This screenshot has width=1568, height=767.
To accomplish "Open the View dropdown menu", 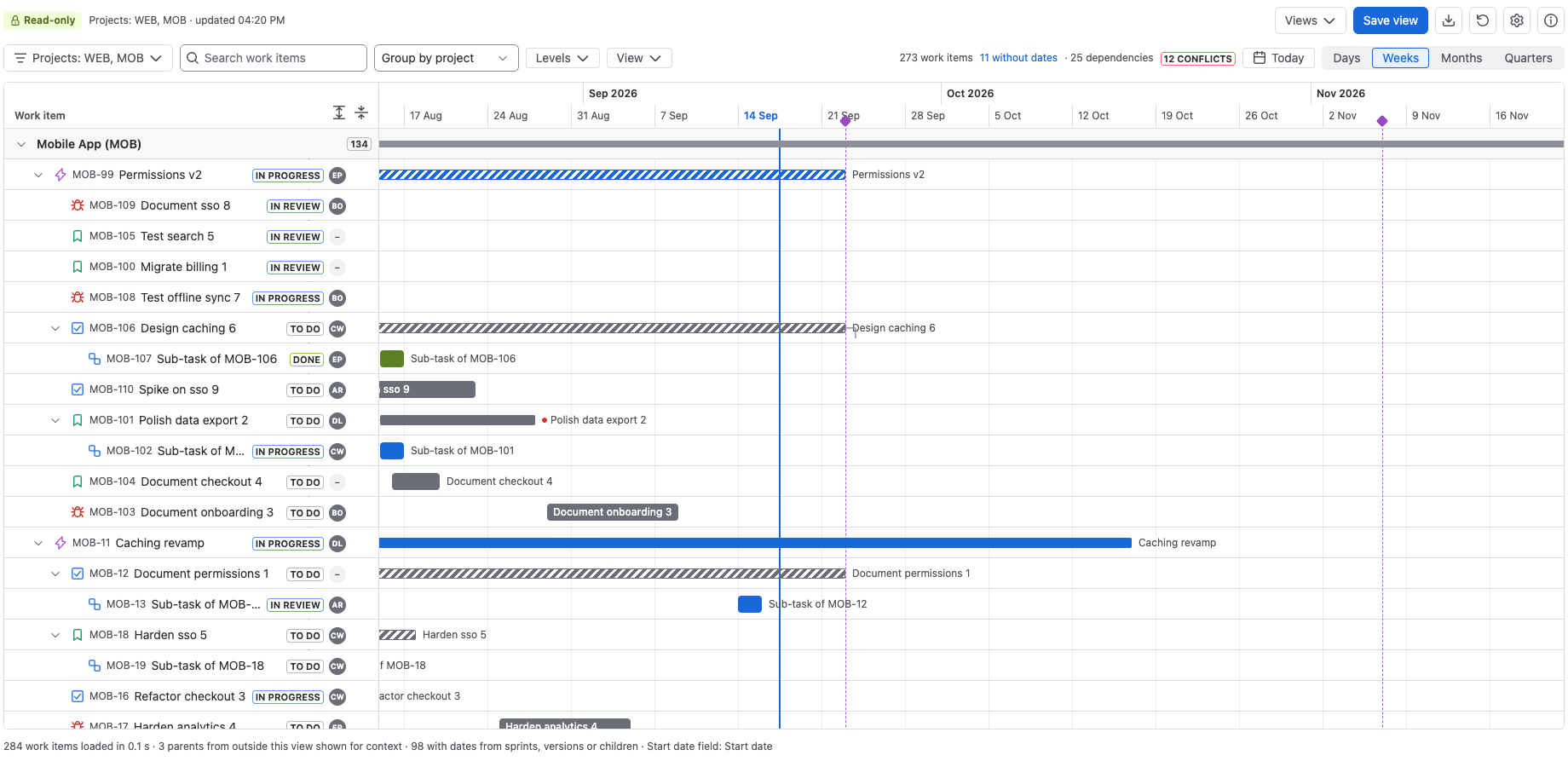I will coord(639,58).
